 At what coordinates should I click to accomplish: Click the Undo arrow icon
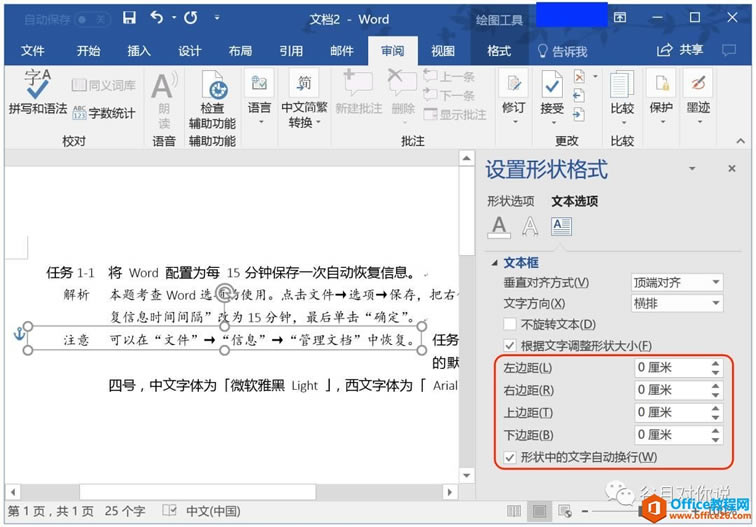click(x=156, y=18)
